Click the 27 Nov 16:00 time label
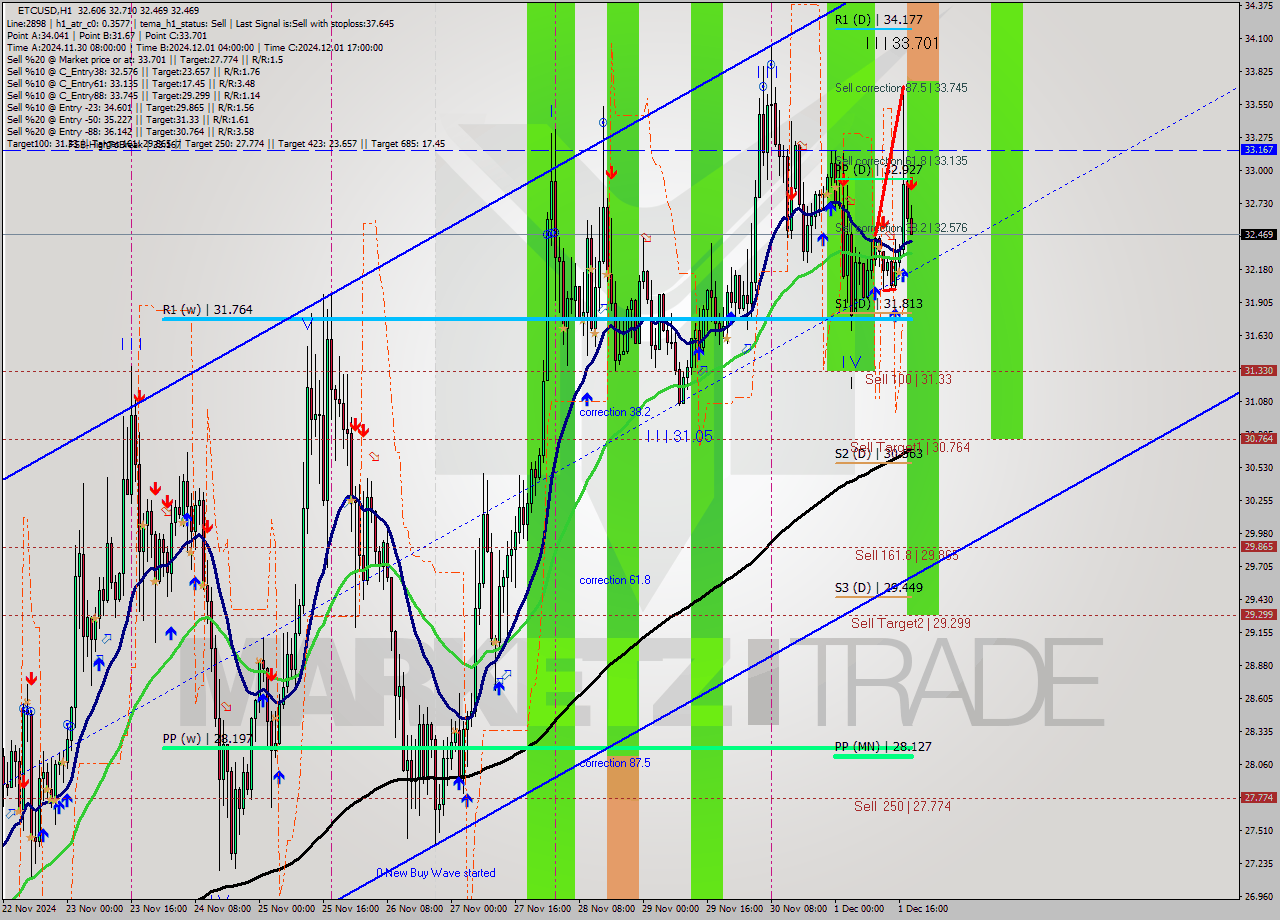Image resolution: width=1280 pixels, height=920 pixels. pyautogui.click(x=543, y=909)
